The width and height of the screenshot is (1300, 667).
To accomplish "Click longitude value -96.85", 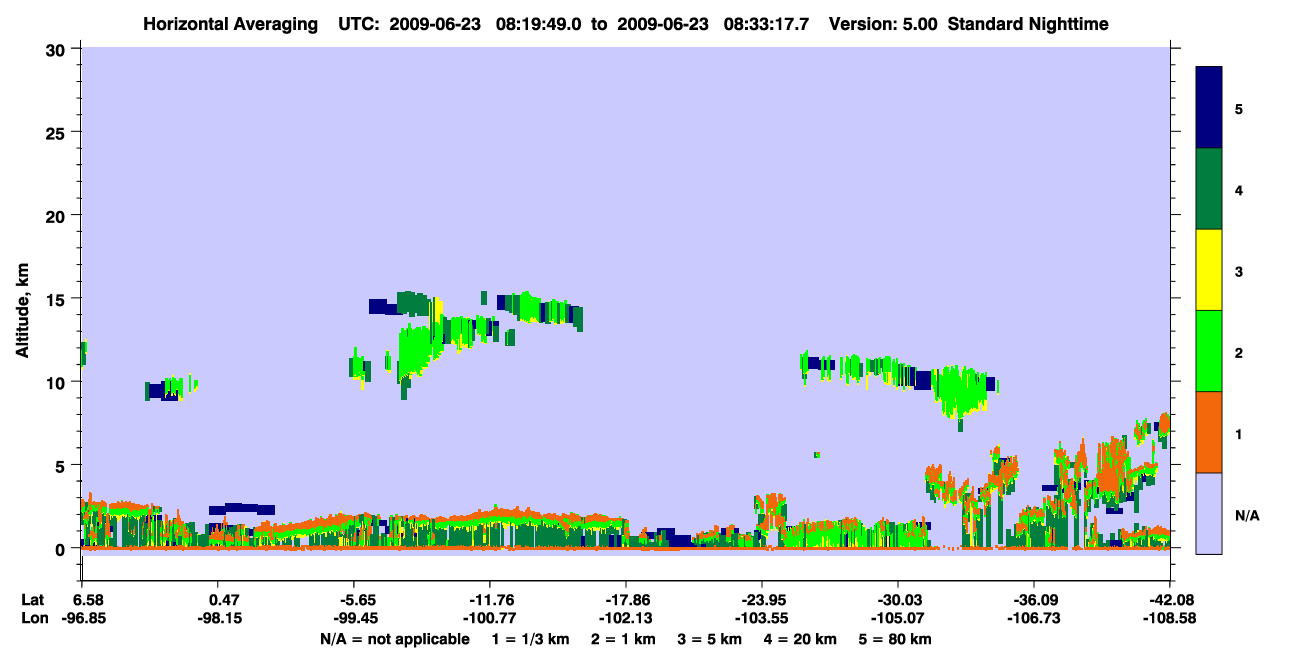I will point(85,618).
